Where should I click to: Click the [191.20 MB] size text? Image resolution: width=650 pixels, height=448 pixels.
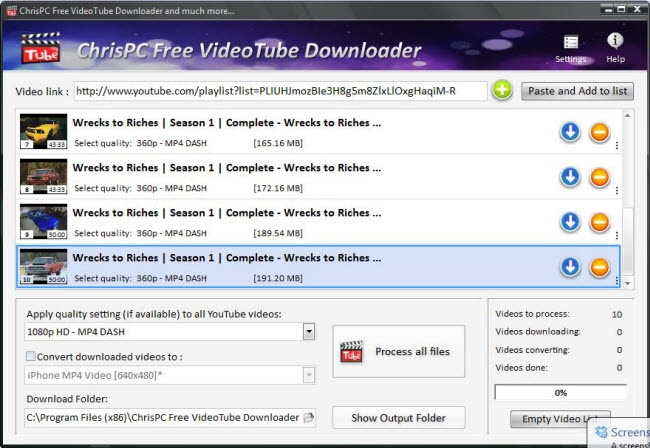pos(278,278)
